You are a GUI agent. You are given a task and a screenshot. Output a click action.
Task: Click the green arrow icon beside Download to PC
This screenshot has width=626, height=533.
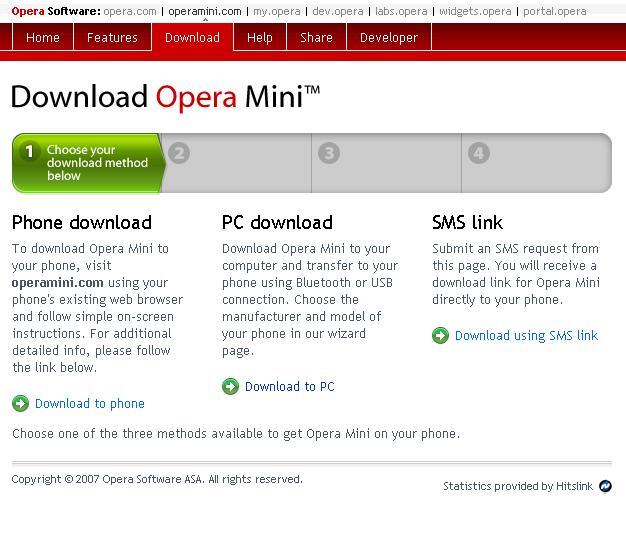click(230, 386)
